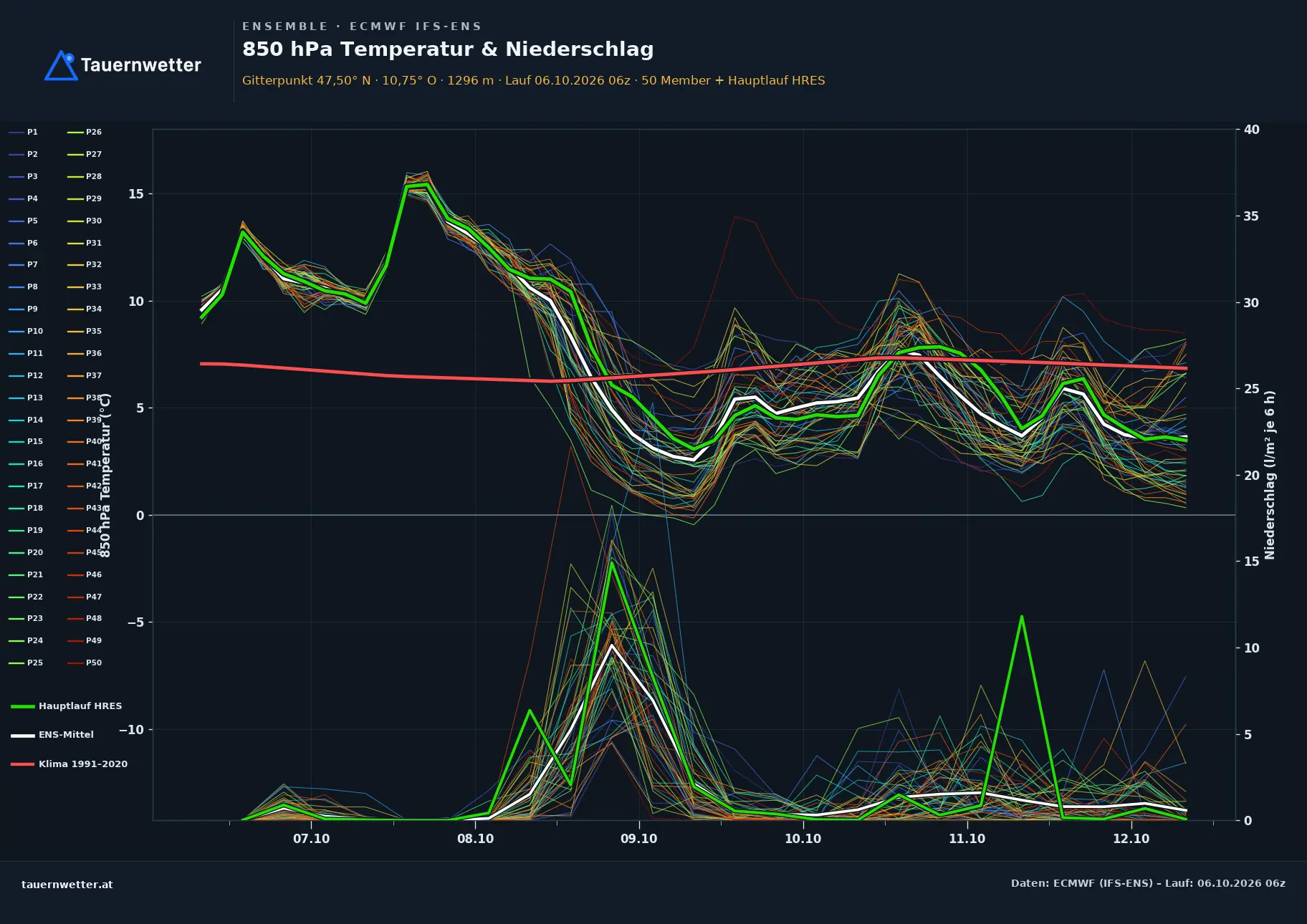Select the ENS-Mittel legend entry
The width and height of the screenshot is (1307, 924).
[x=52, y=735]
